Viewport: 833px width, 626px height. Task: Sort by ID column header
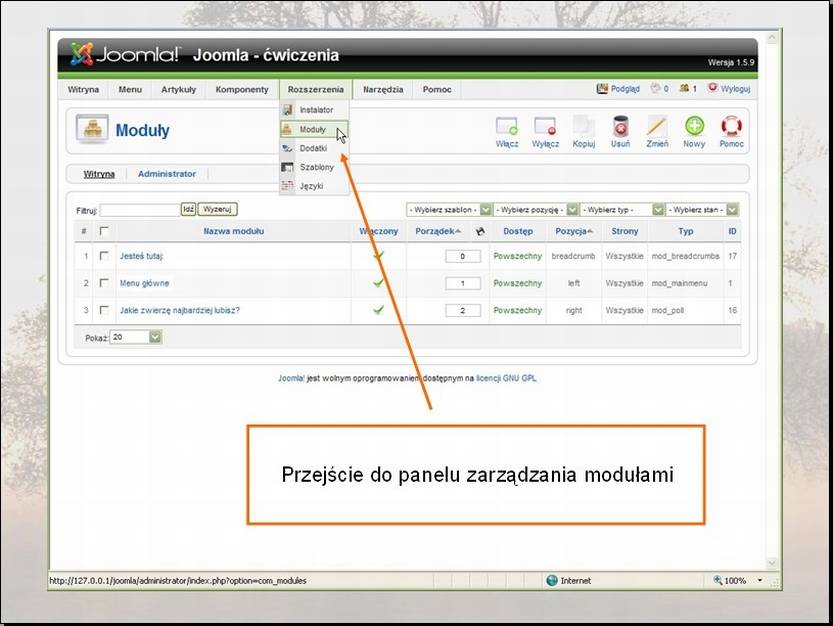(x=732, y=231)
